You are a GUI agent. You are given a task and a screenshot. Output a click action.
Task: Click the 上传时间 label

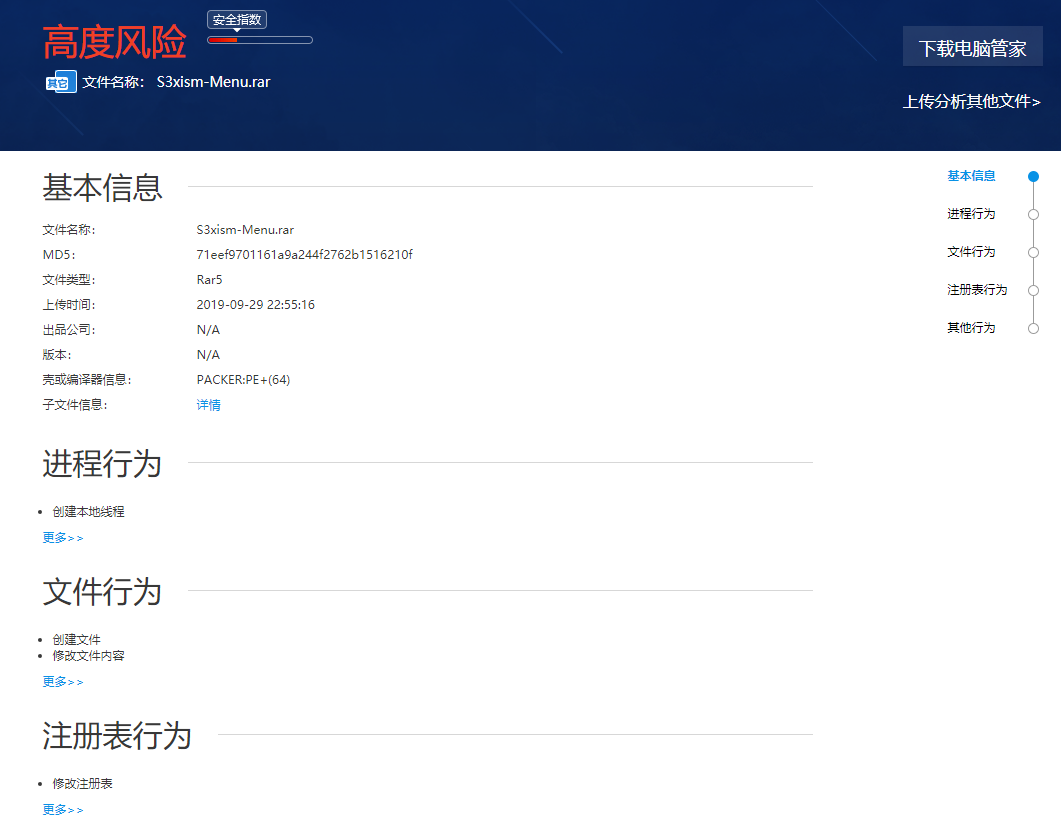[68, 305]
